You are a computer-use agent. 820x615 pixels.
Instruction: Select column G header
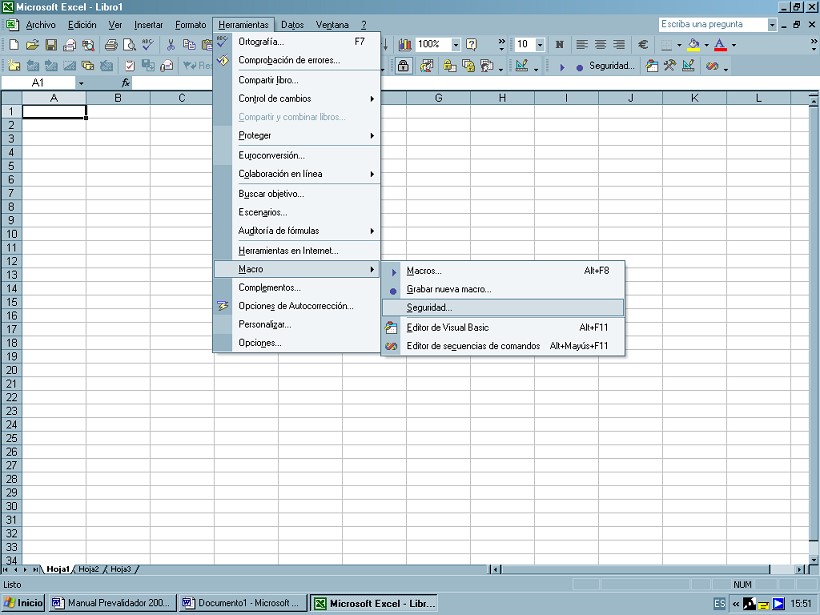(x=438, y=98)
